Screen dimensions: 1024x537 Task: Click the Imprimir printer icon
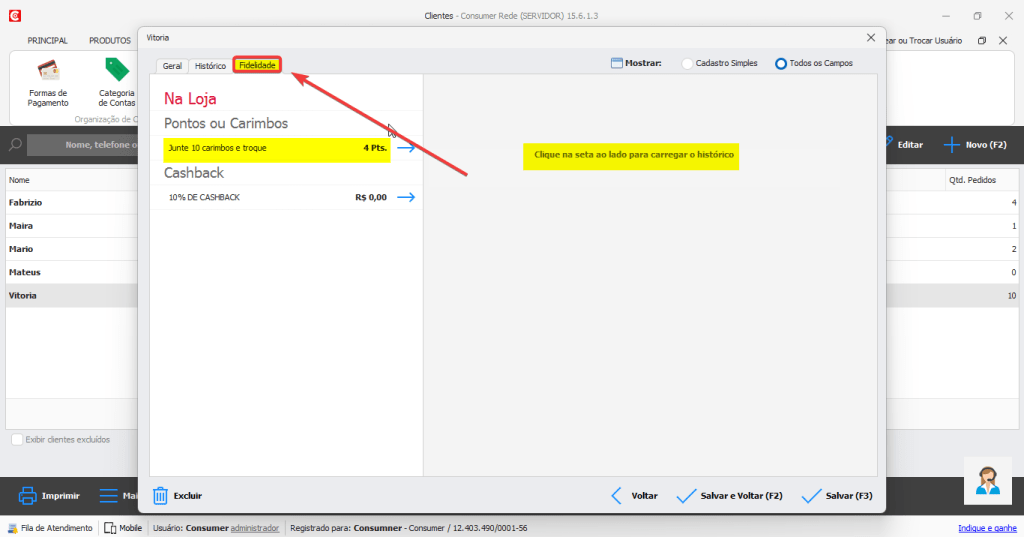28,495
